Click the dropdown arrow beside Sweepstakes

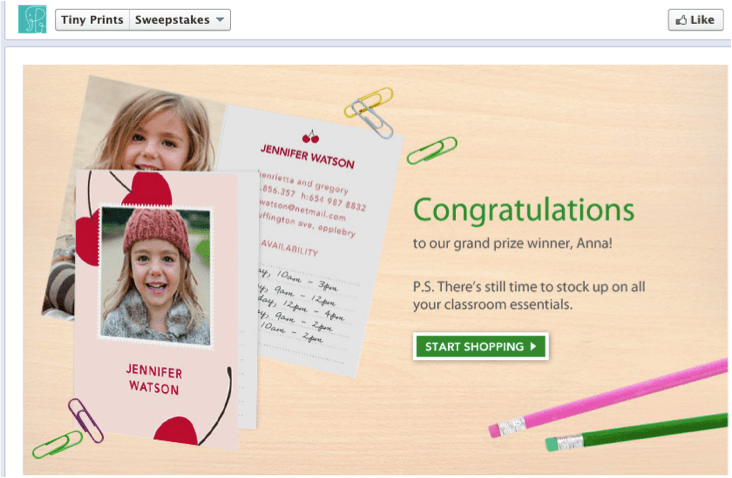click(x=220, y=20)
